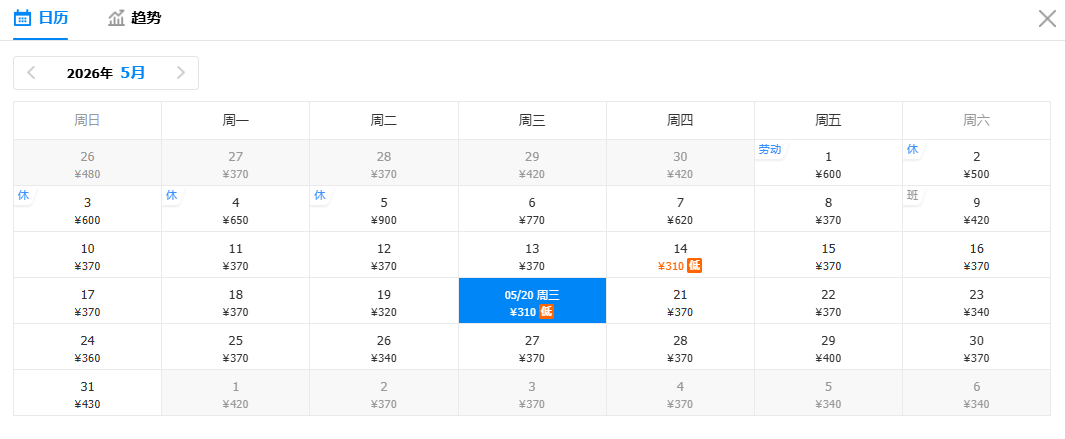
Task: Close the price calendar panel
Action: (x=1047, y=18)
